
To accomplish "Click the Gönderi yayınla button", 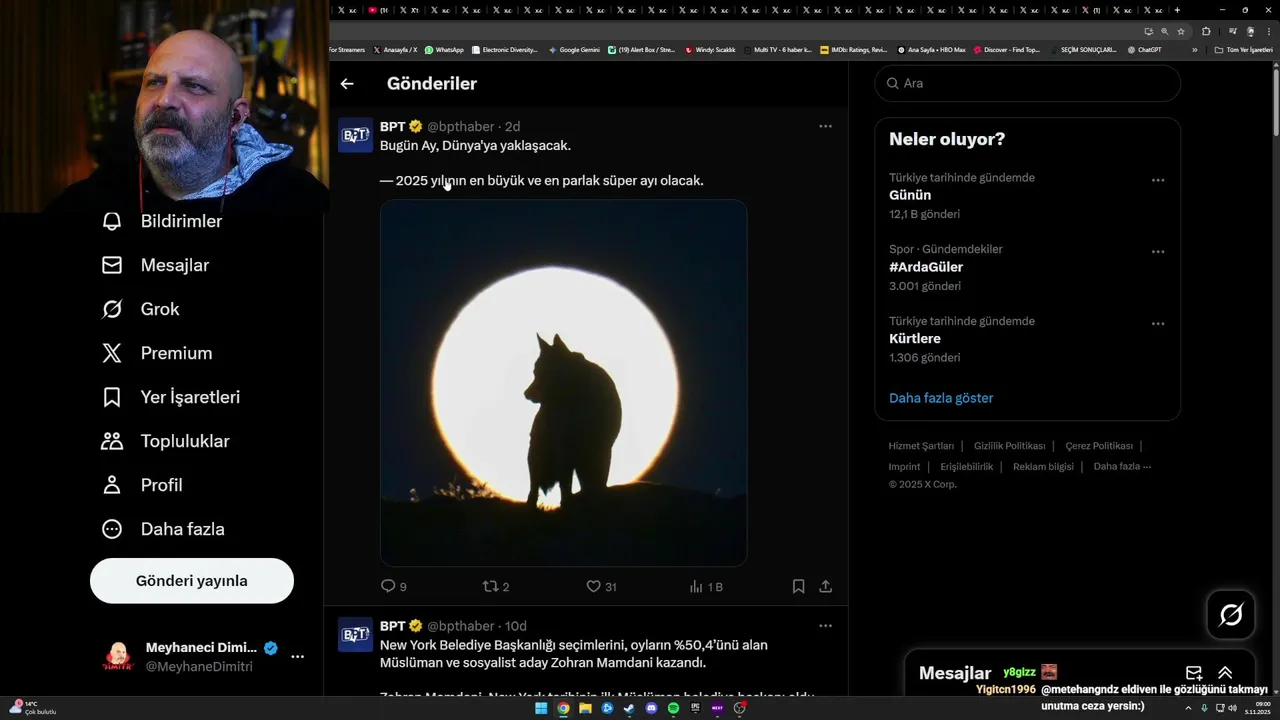I will click(x=192, y=581).
